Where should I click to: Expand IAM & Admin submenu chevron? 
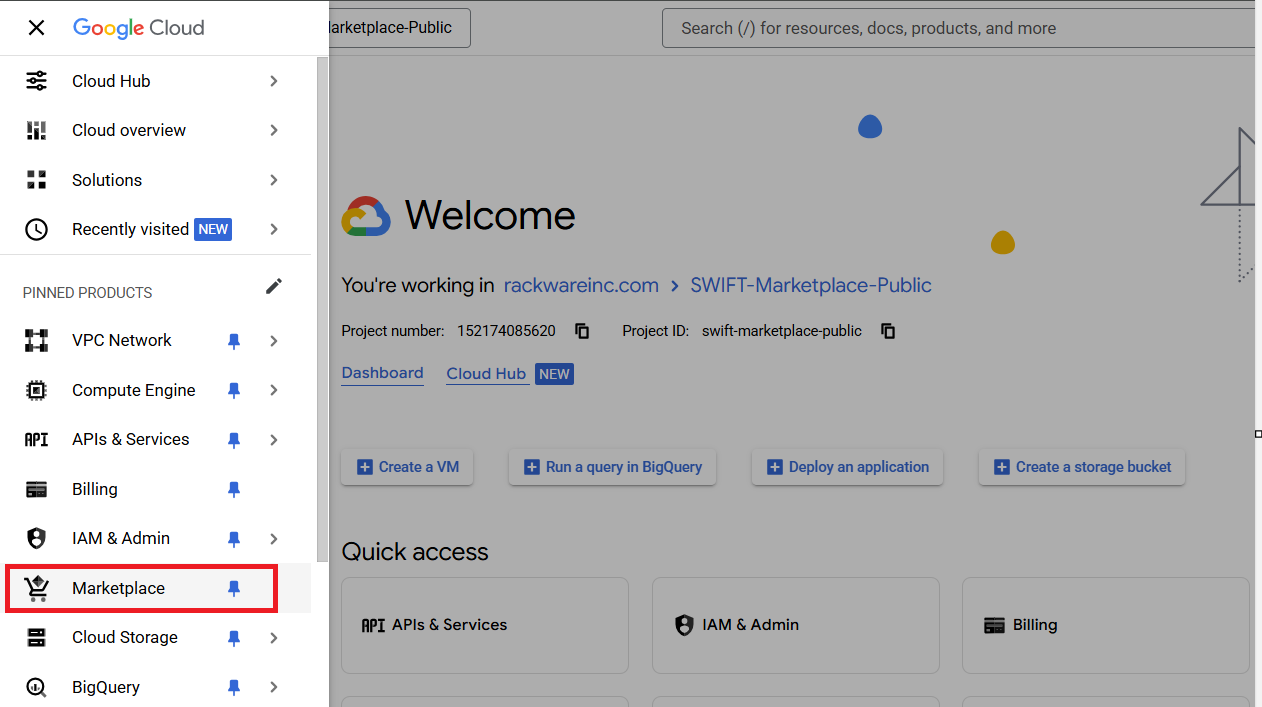pos(274,539)
